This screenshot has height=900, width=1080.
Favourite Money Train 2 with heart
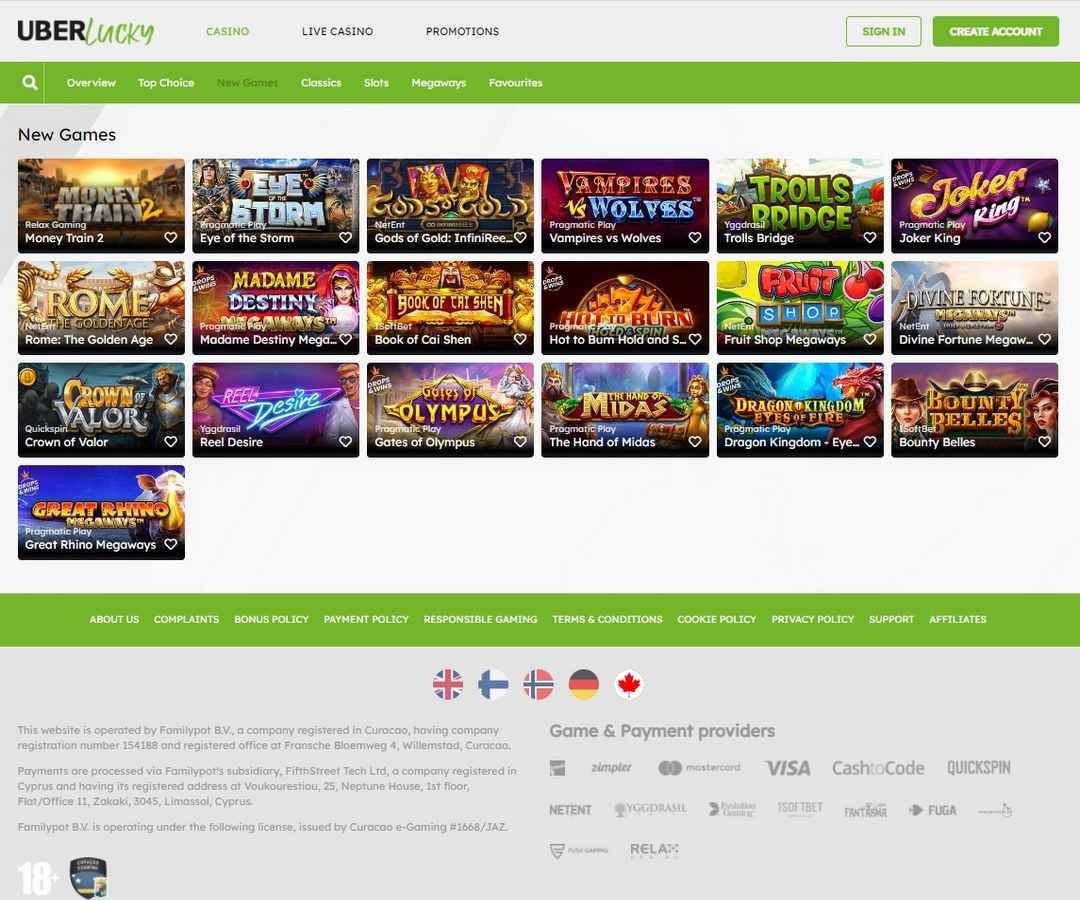click(171, 238)
